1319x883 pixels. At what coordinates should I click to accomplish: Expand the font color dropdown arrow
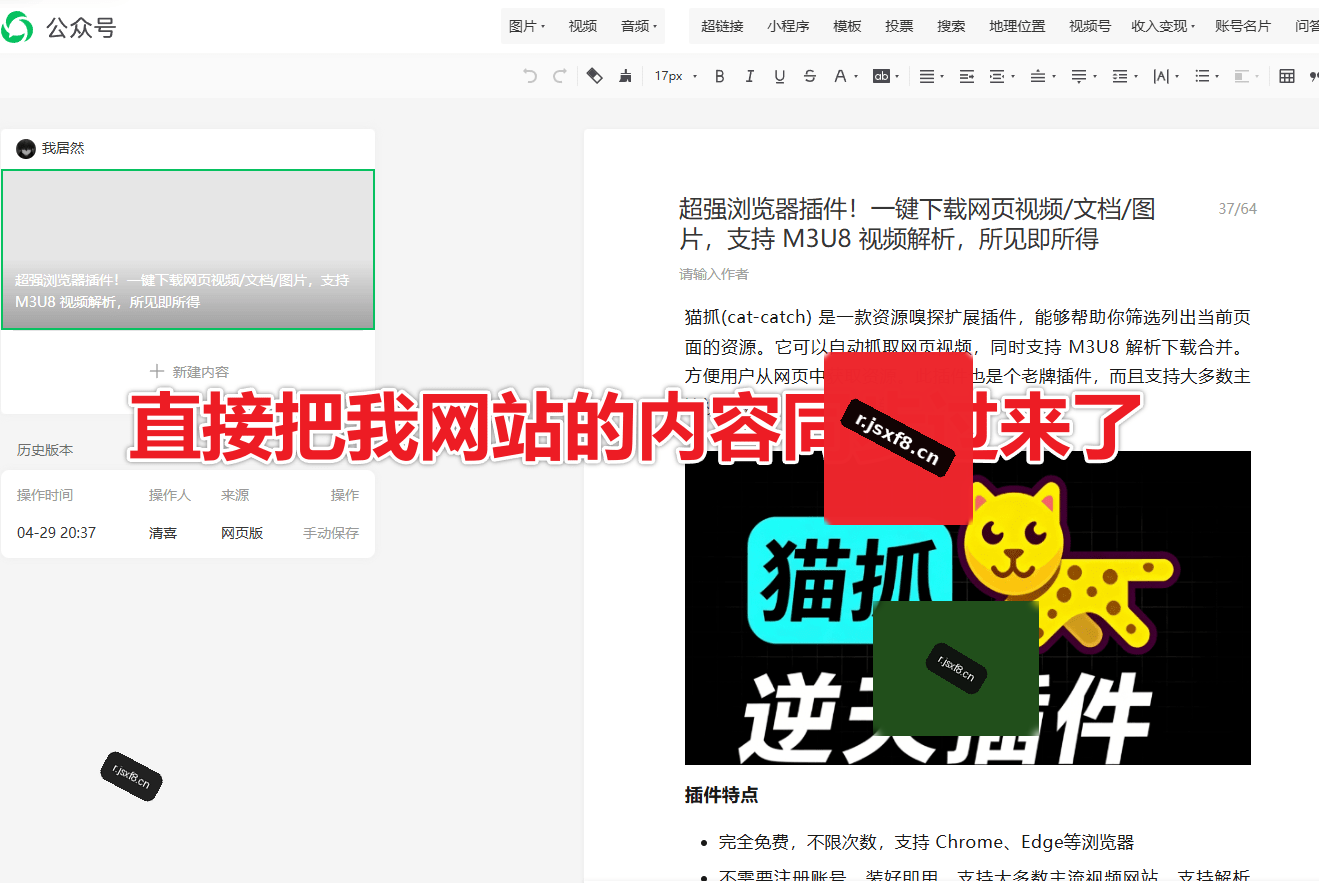pyautogui.click(x=857, y=77)
